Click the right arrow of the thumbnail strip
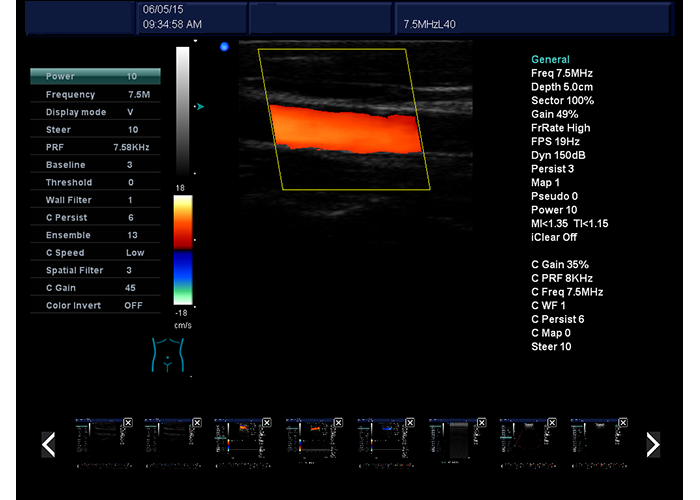Image resolution: width=700 pixels, height=500 pixels. coord(652,444)
